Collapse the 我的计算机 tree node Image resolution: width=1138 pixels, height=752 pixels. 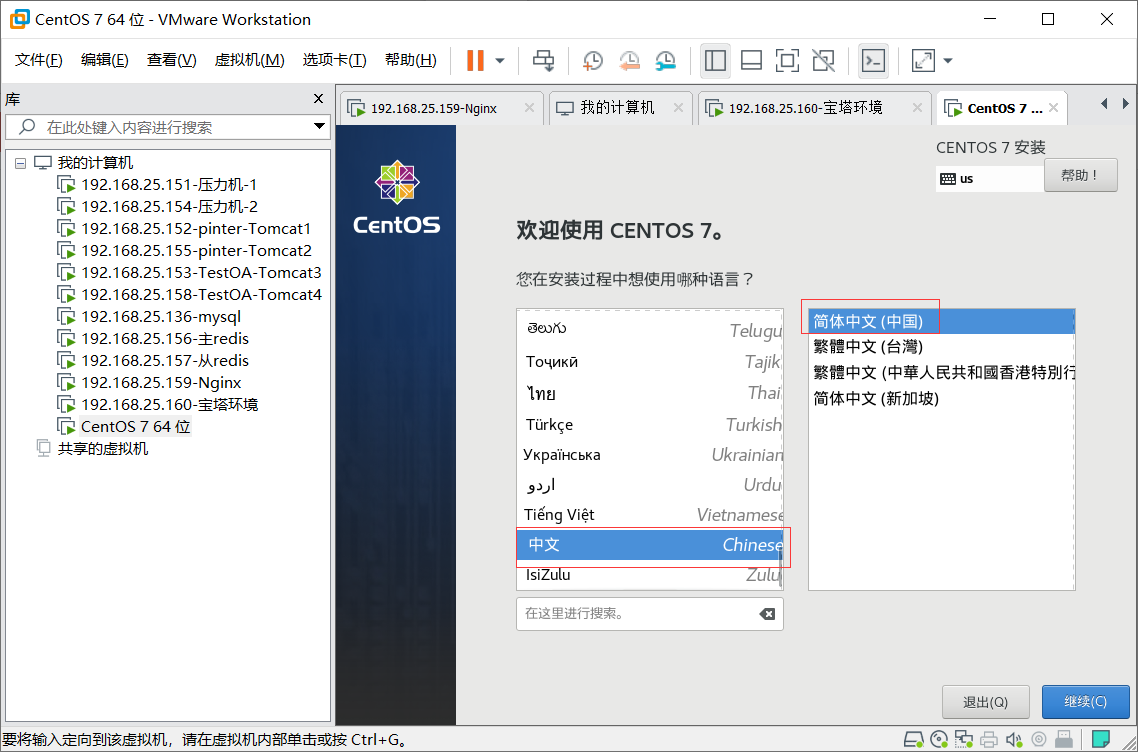pos(20,163)
